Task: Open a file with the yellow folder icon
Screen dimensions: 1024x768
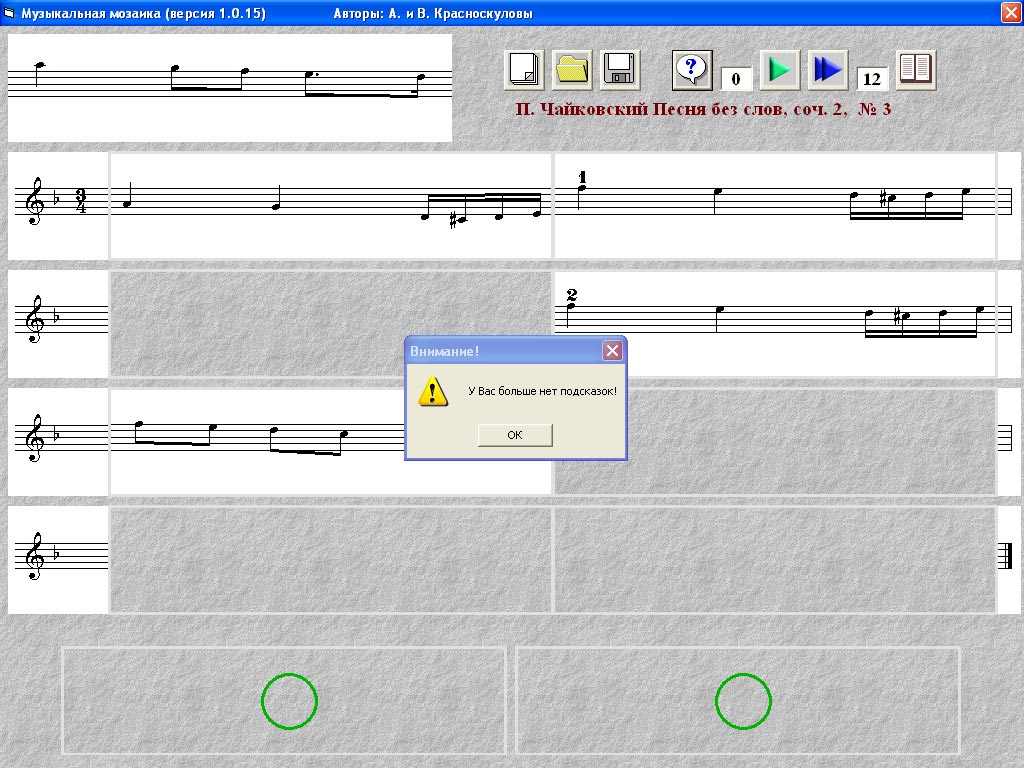Action: click(x=572, y=69)
